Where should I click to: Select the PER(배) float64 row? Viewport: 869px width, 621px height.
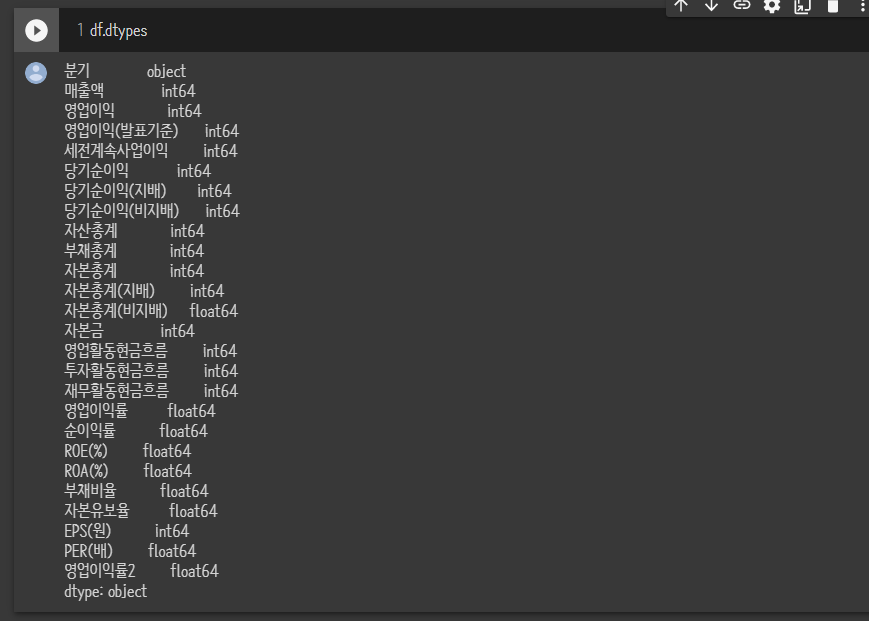point(130,551)
